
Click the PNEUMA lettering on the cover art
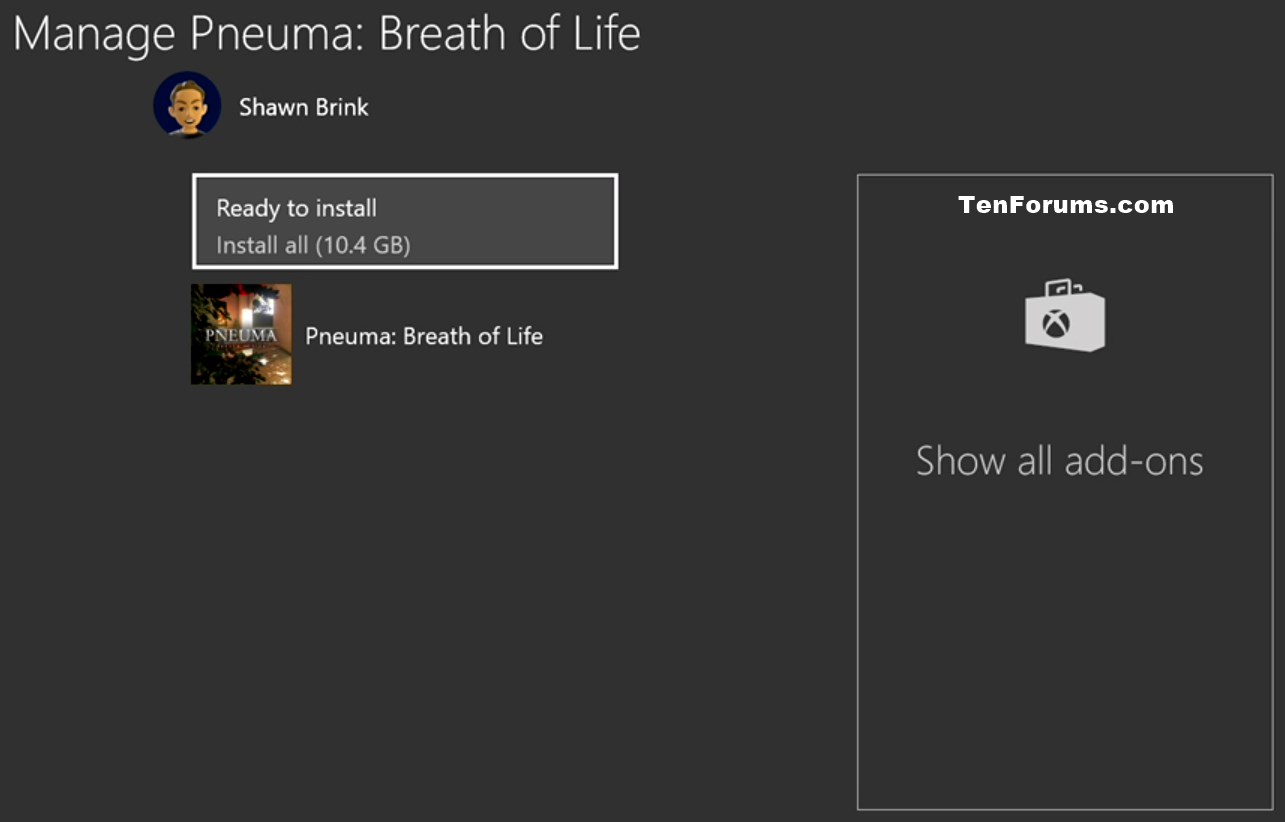pos(241,335)
